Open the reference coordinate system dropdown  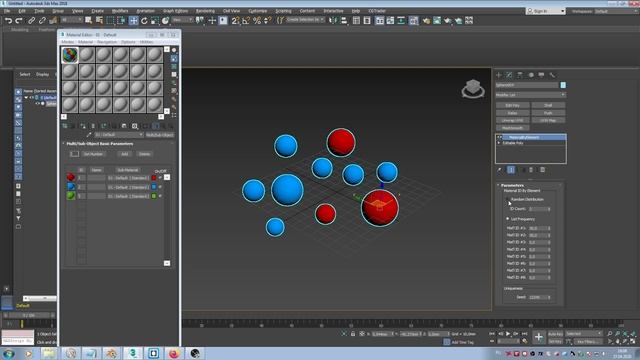coord(182,20)
